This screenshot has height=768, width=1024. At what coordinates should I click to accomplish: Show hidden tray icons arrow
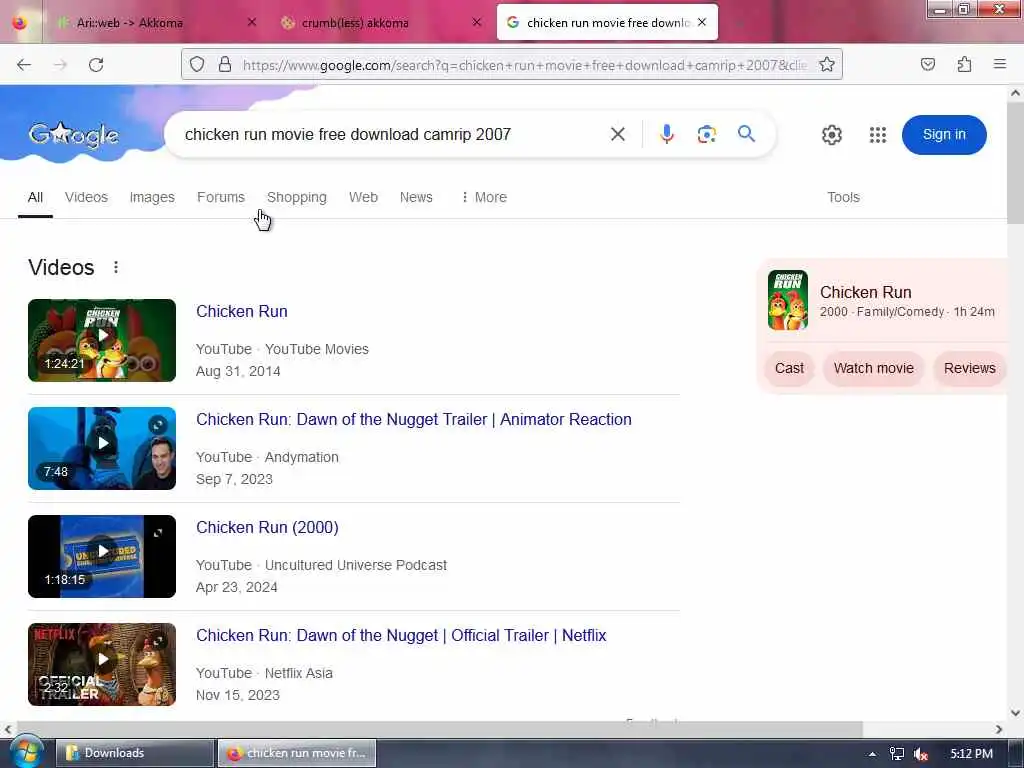click(x=872, y=754)
